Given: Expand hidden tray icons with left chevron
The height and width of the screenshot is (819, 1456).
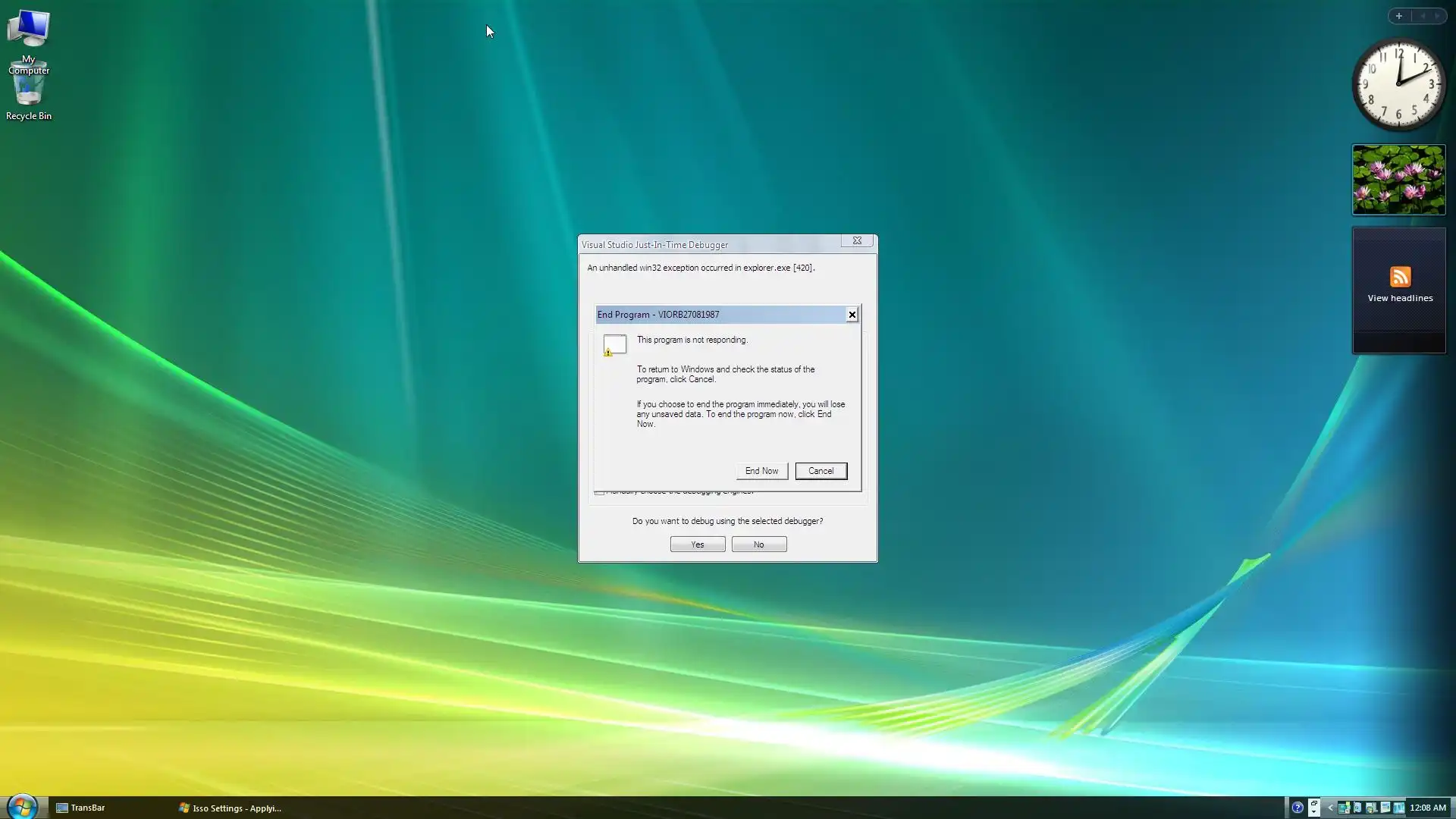Looking at the screenshot, I should [1330, 808].
